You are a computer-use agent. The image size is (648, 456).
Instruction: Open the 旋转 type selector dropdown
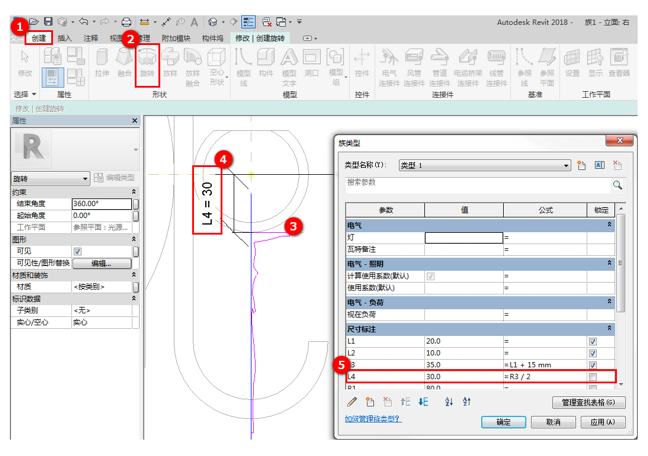[50, 179]
